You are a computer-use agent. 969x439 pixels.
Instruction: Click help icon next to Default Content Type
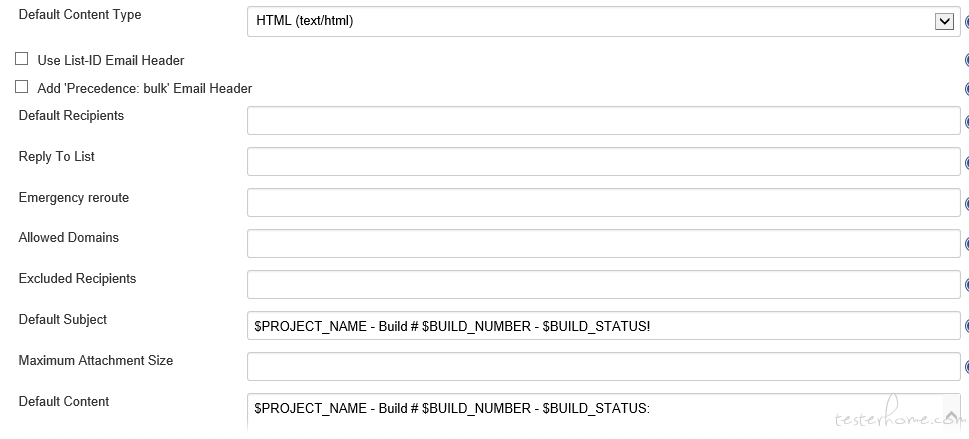coord(966,21)
